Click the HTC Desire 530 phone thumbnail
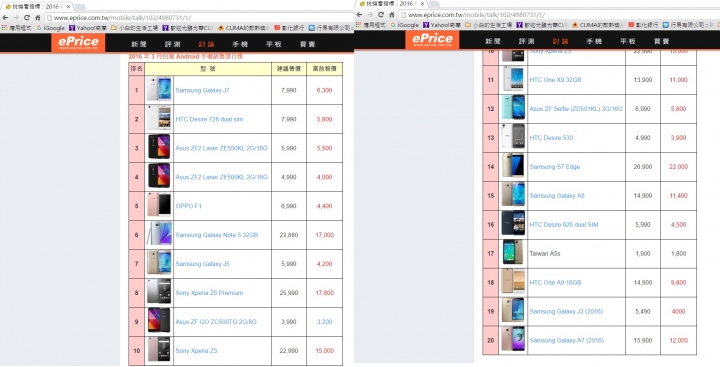720x367 pixels. tap(513, 137)
